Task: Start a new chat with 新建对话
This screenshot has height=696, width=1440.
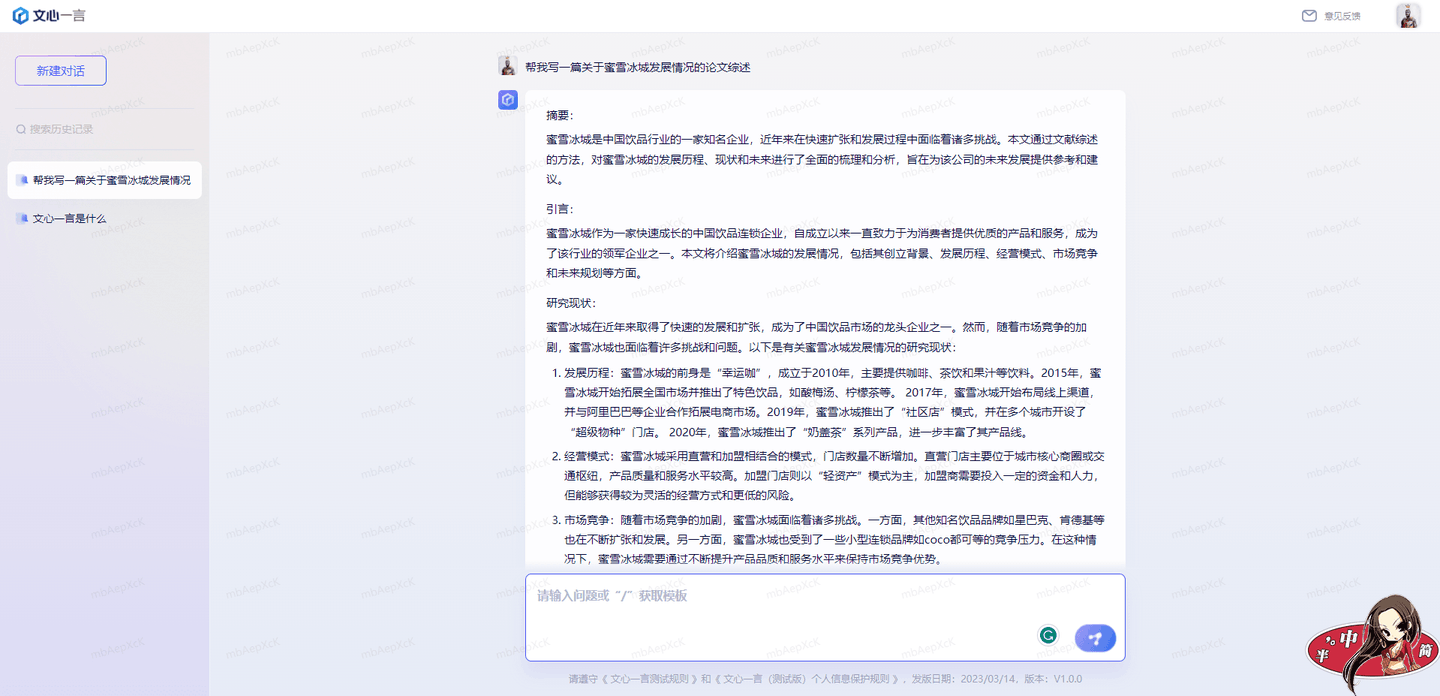Action: pos(61,71)
